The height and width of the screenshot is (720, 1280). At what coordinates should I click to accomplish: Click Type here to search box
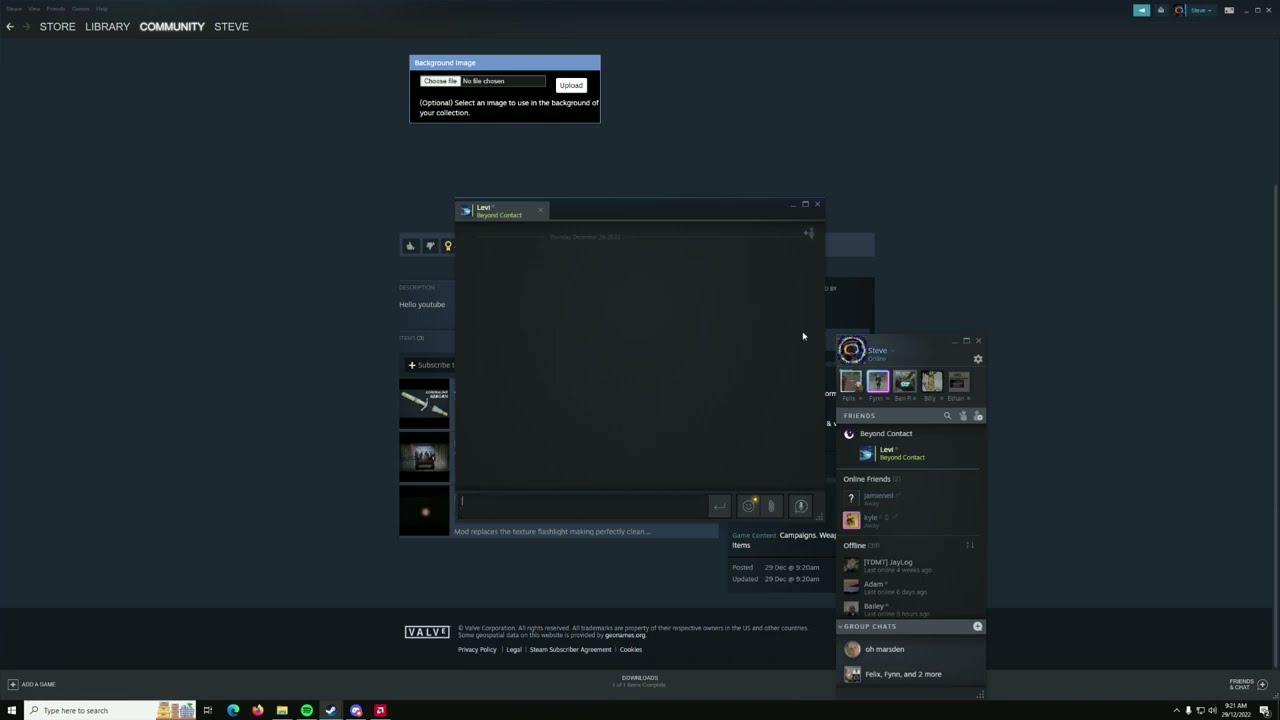pos(110,710)
